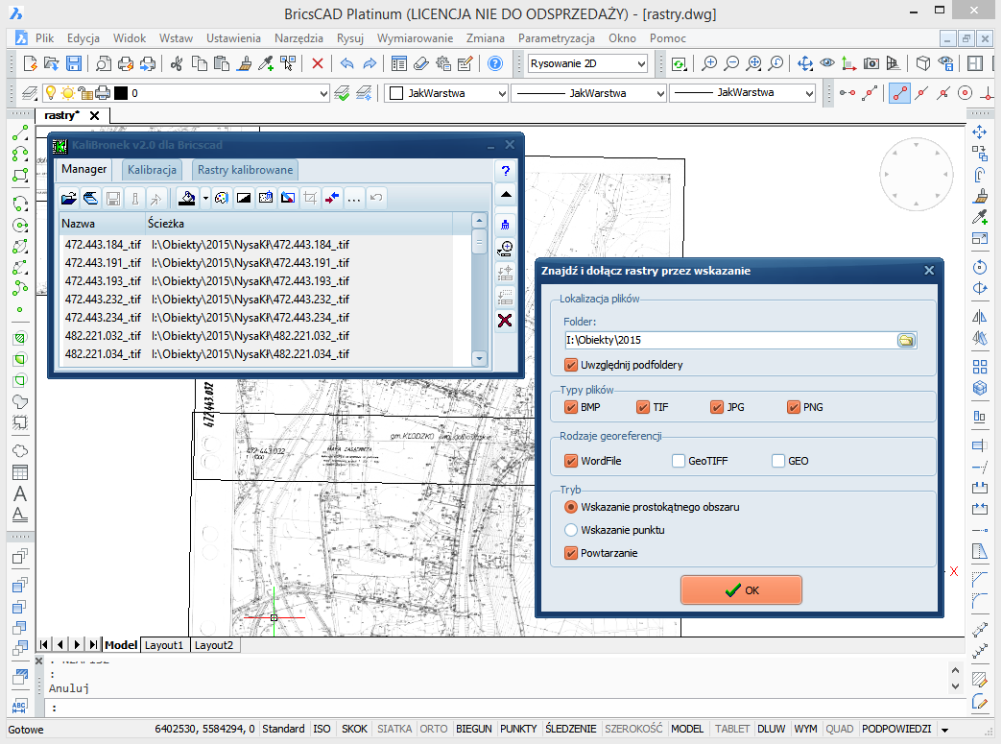Uncheck the PNG file type checkbox

click(x=794, y=407)
